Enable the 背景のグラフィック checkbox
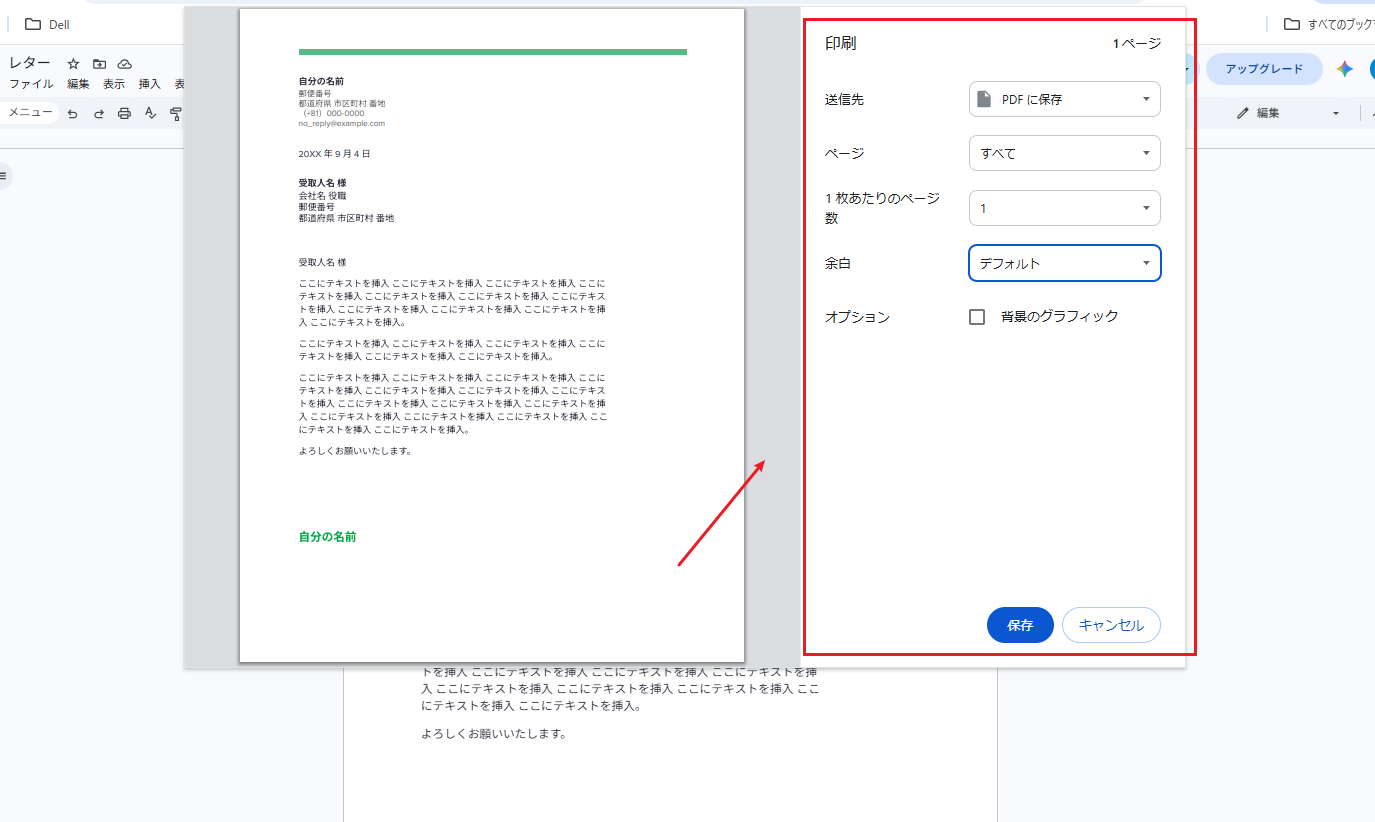Screen dimensions: 1375x822 pyautogui.click(x=977, y=317)
